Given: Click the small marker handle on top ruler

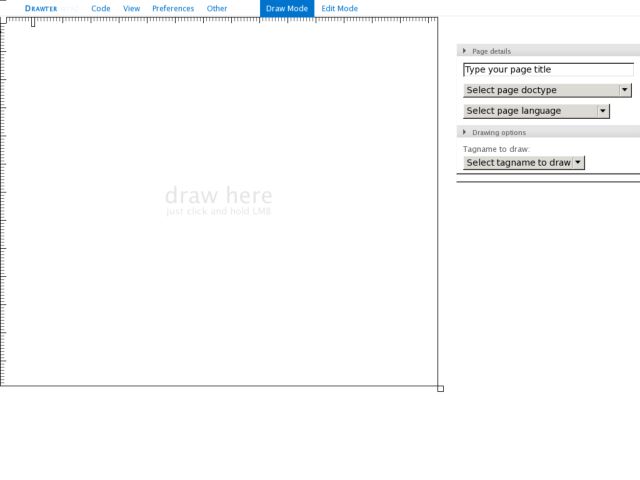Looking at the screenshot, I should coord(33,23).
